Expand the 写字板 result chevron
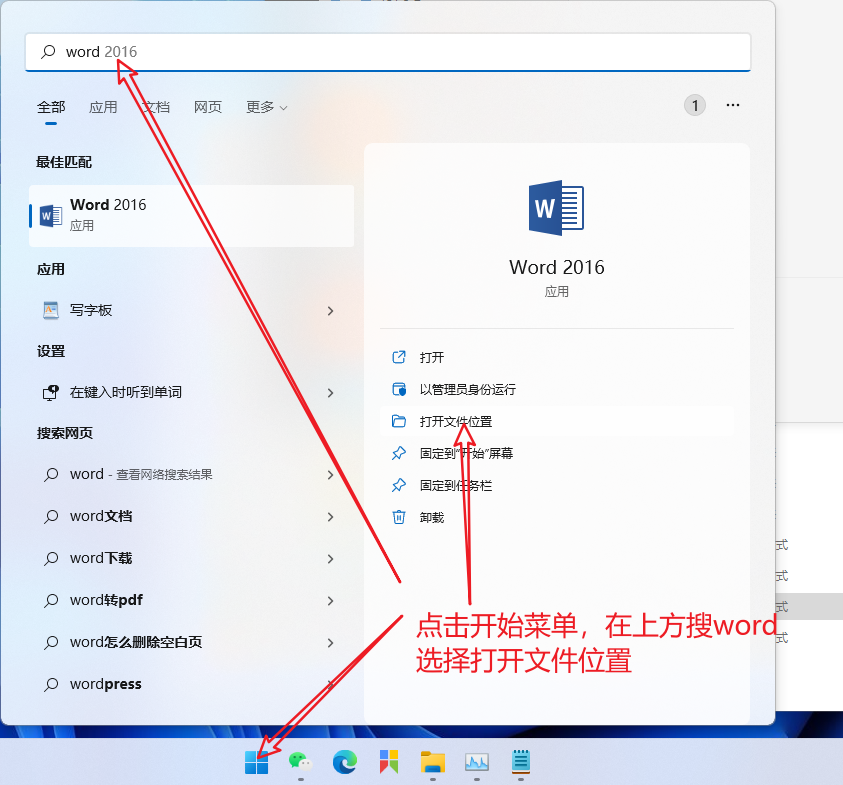 click(330, 311)
